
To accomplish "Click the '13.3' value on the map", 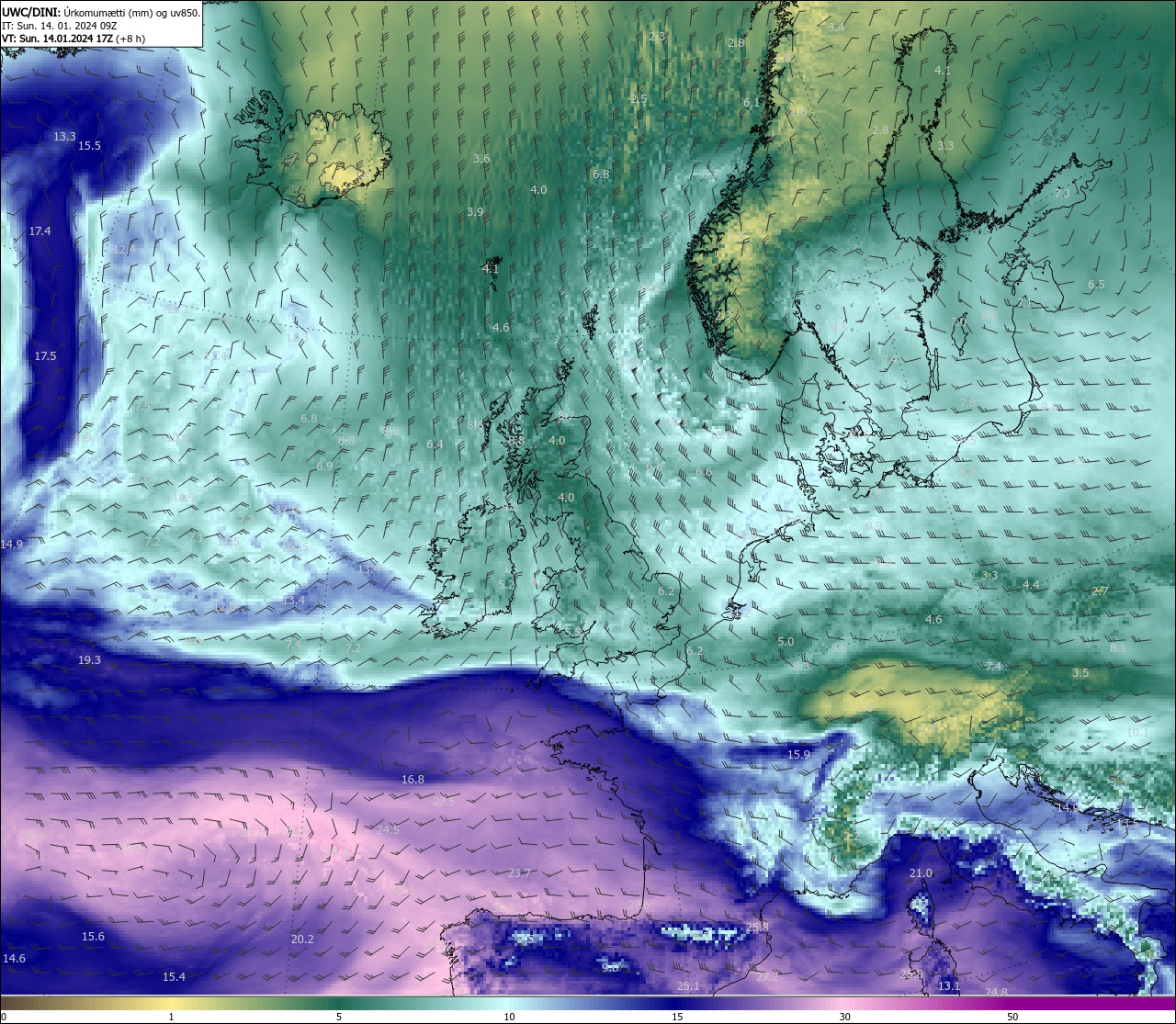I will coord(64,136).
